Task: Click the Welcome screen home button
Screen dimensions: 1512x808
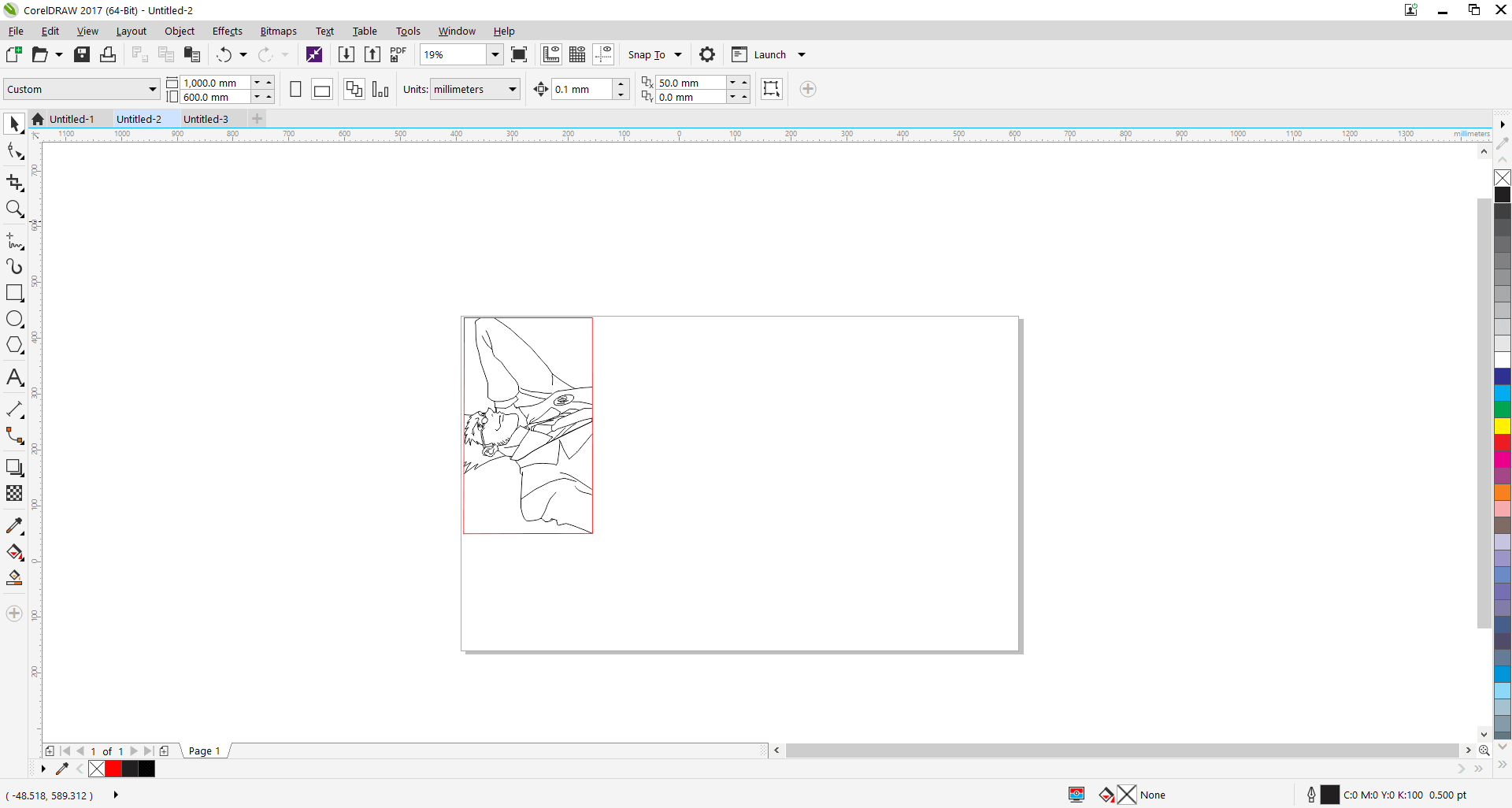Action: coord(38,119)
